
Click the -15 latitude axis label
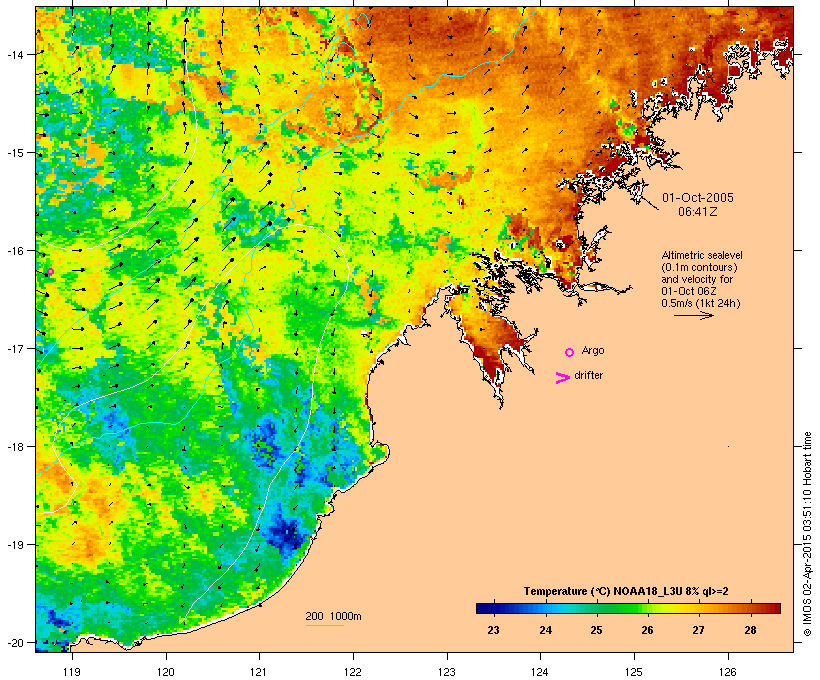tap(15, 153)
